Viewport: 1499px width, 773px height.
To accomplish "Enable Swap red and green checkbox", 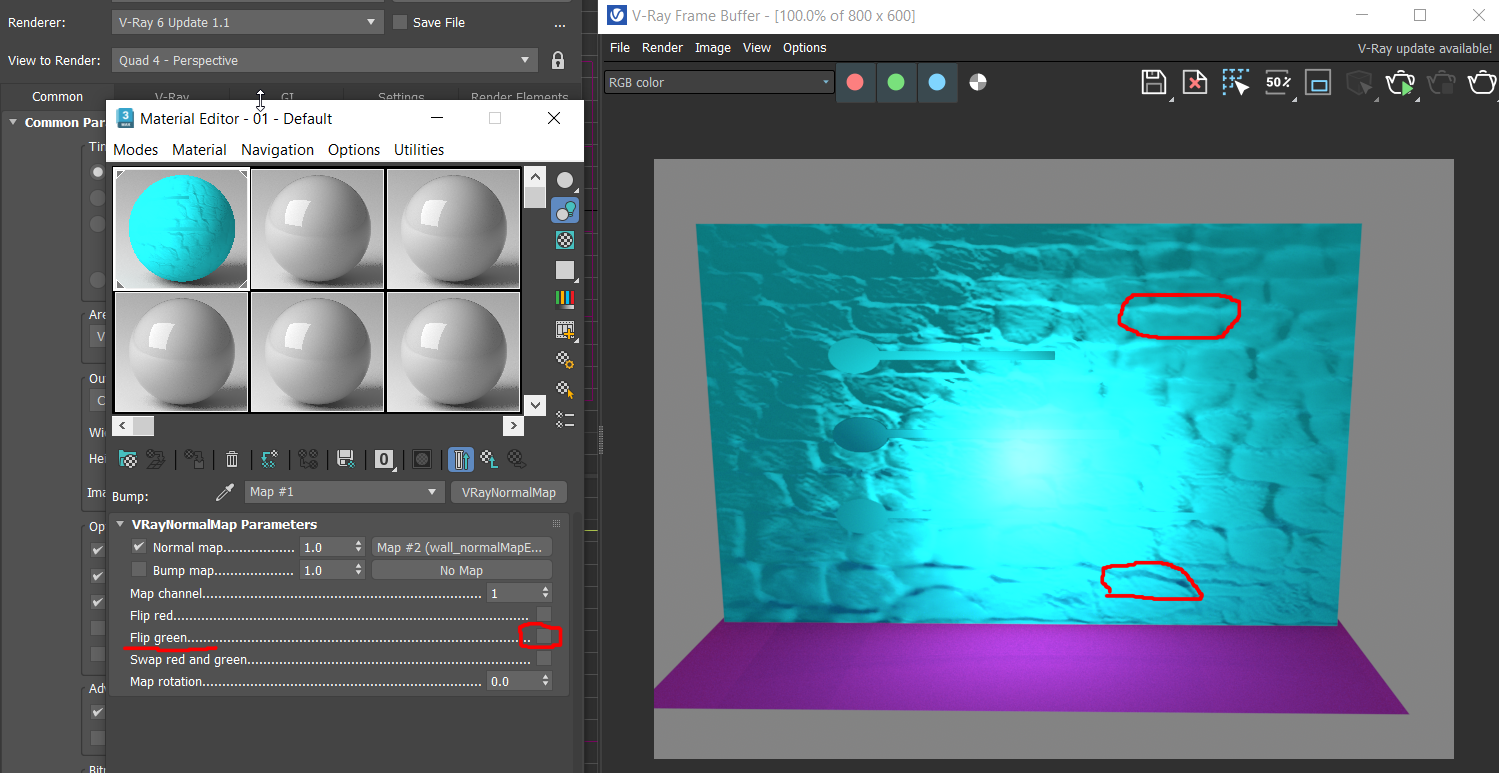I will [x=544, y=659].
